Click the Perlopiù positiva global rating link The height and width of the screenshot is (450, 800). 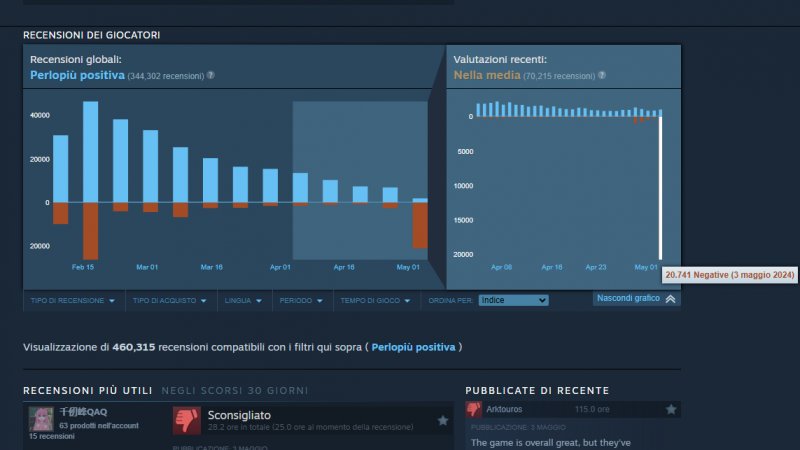[x=77, y=75]
